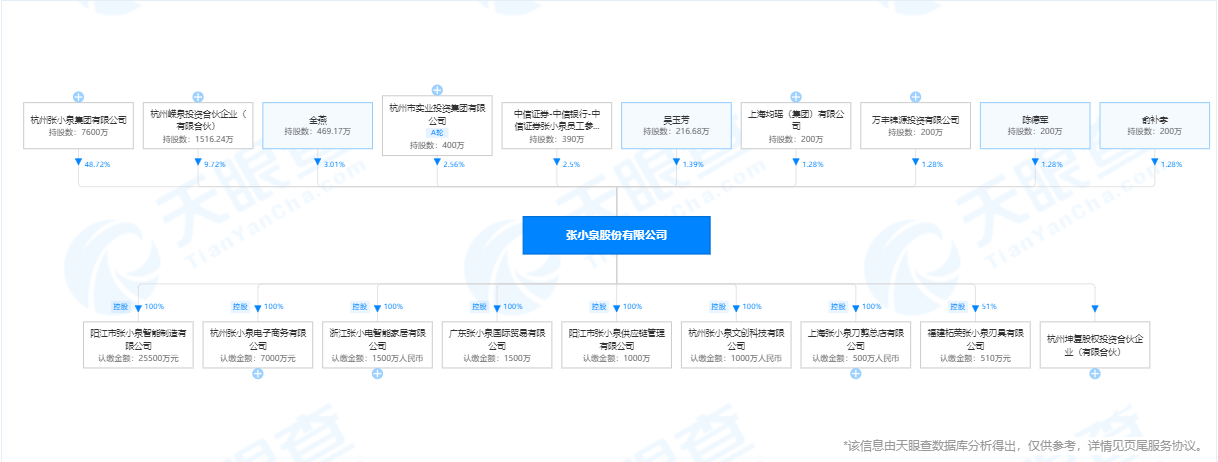Screen dimensions: 1218x462
Task: Open 杭州市实业投资集团有限公司 card
Action: click(x=437, y=125)
